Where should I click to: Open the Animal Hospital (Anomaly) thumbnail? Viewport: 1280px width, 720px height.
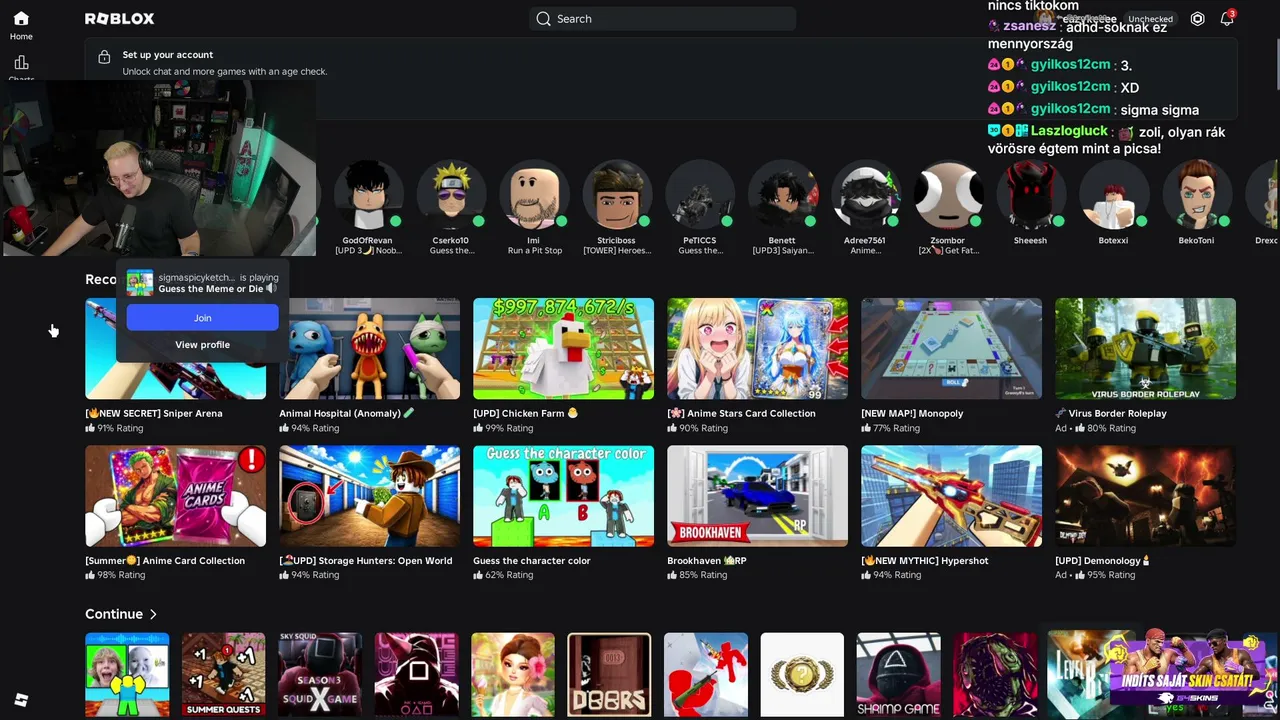pyautogui.click(x=370, y=349)
